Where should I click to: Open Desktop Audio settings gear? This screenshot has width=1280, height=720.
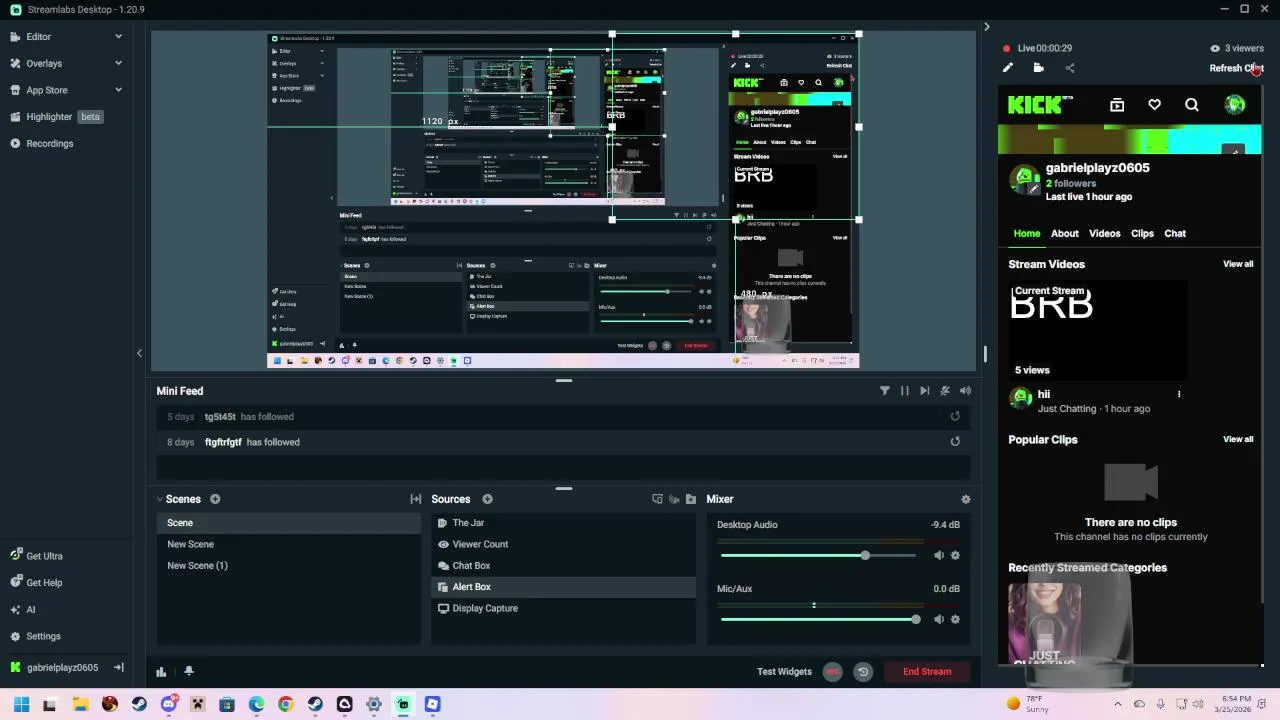[x=955, y=555]
